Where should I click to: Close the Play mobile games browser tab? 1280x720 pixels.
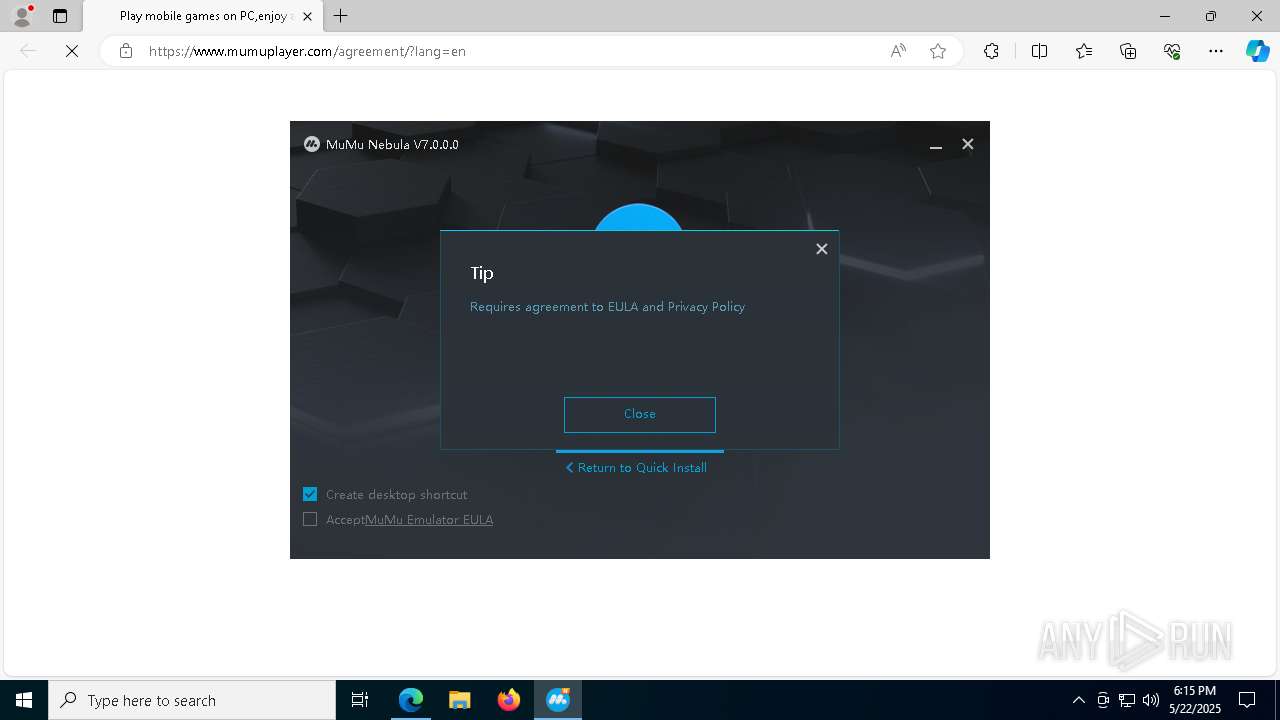pos(308,16)
